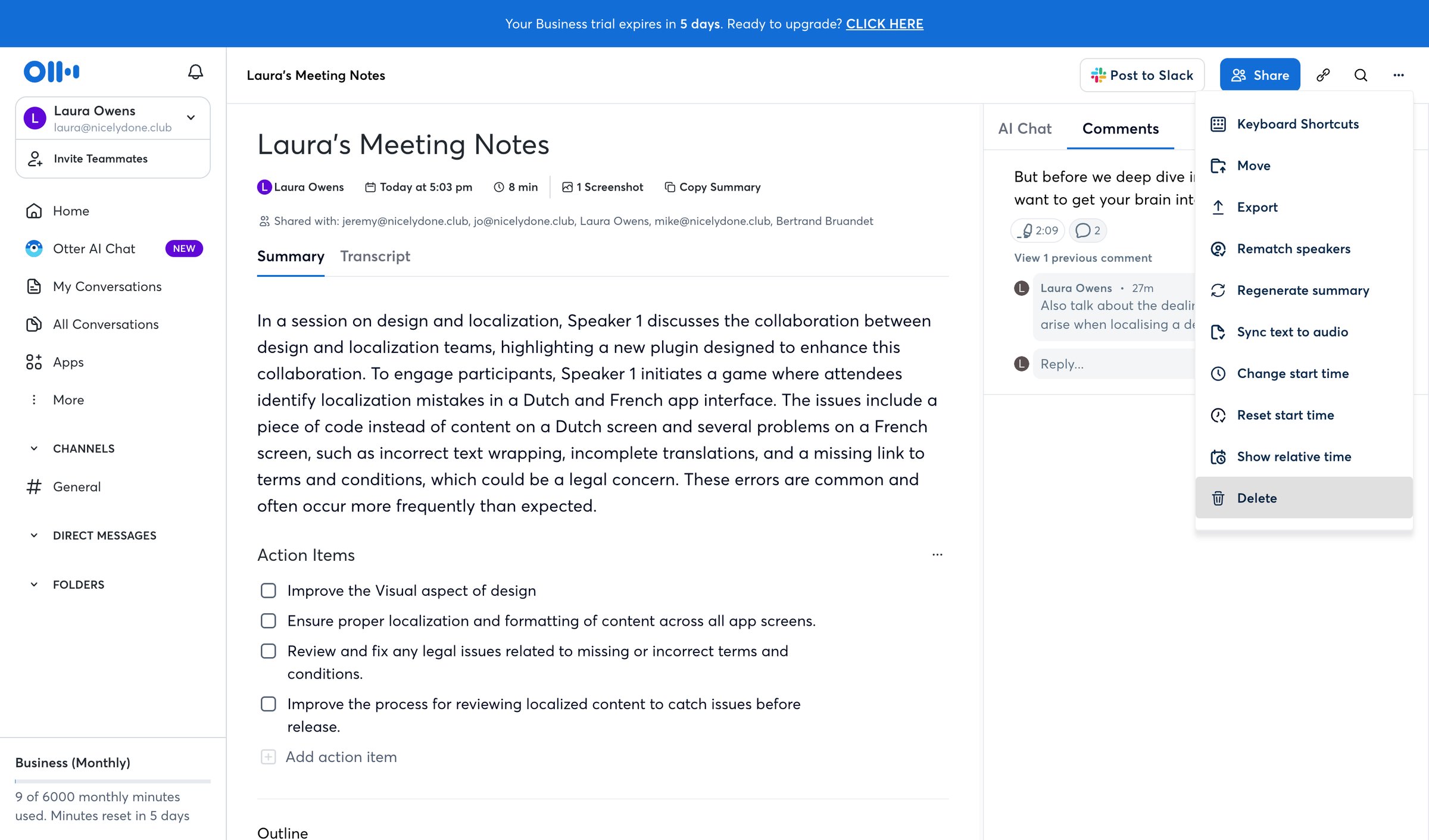
Task: Click the 8 min clock icon
Action: 499,187
